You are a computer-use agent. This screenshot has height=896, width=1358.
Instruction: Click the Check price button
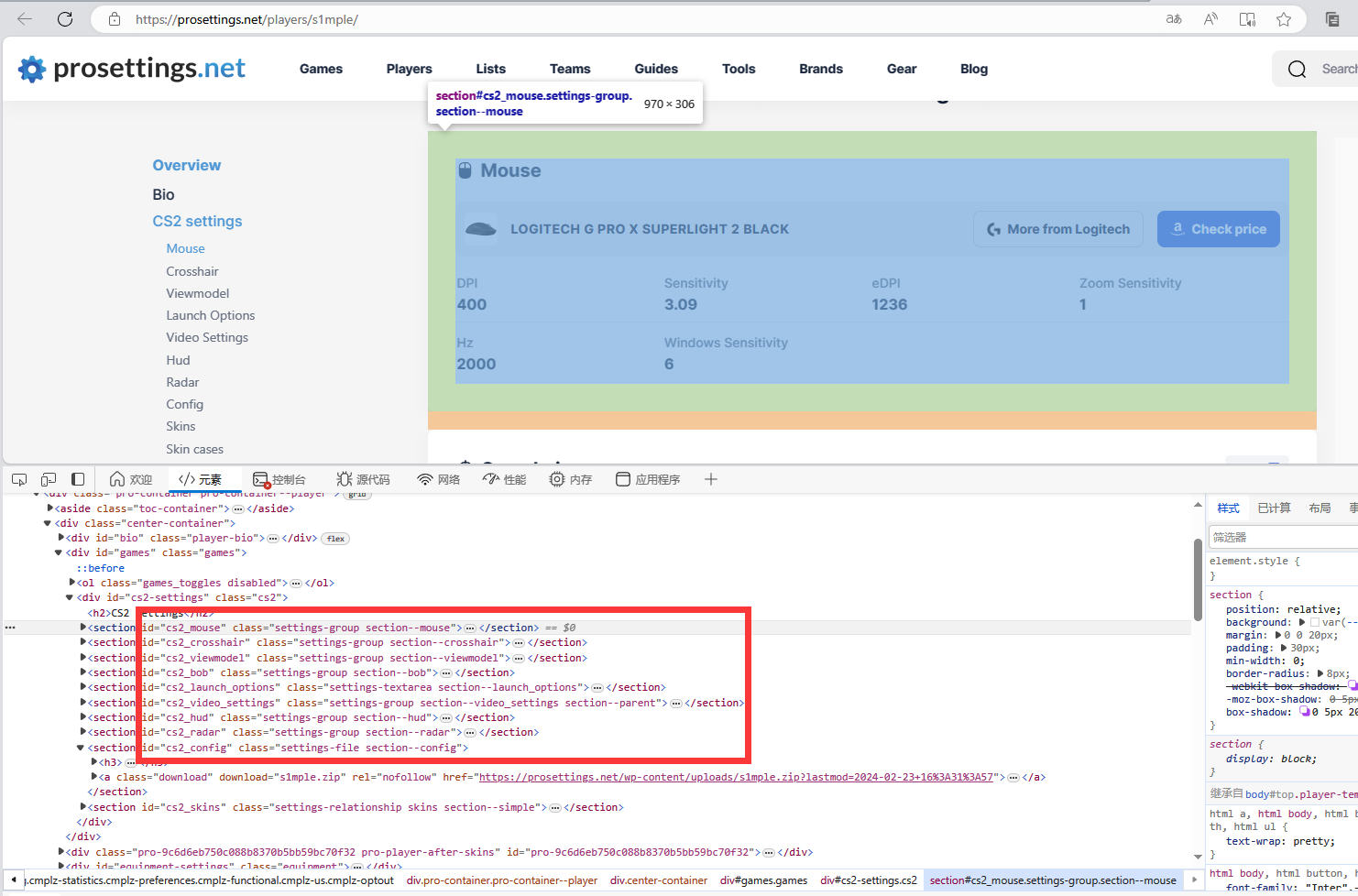click(x=1219, y=229)
